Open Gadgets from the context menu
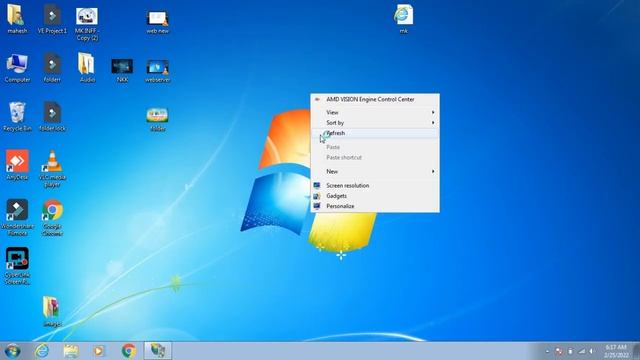The image size is (640, 360). click(375, 196)
